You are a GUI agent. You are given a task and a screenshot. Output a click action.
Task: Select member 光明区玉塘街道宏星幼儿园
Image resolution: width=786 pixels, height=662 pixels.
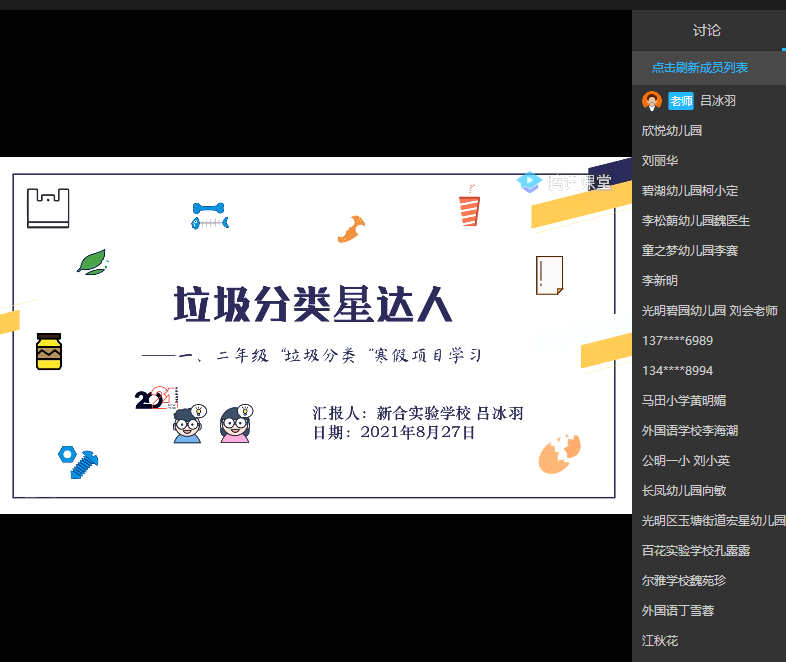[714, 521]
